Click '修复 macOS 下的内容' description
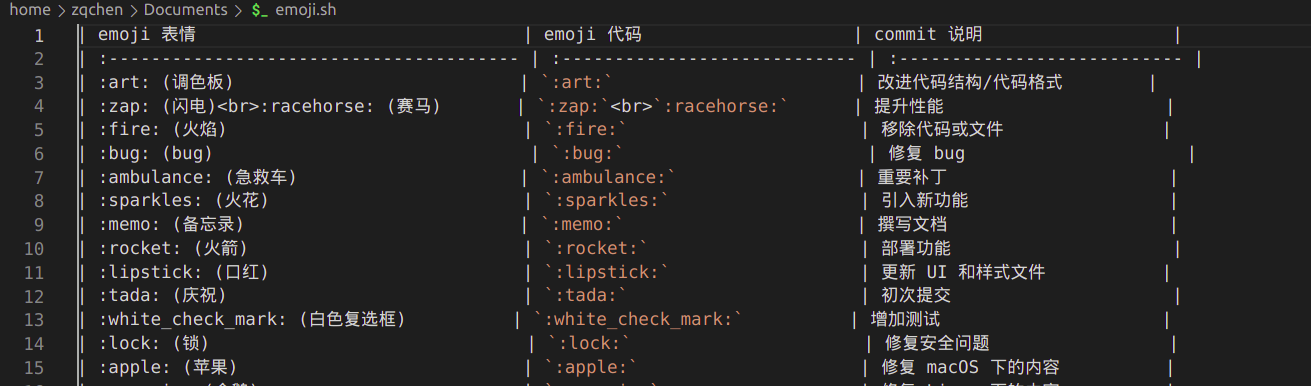Screen dimensions: 1311x386 [971, 367]
